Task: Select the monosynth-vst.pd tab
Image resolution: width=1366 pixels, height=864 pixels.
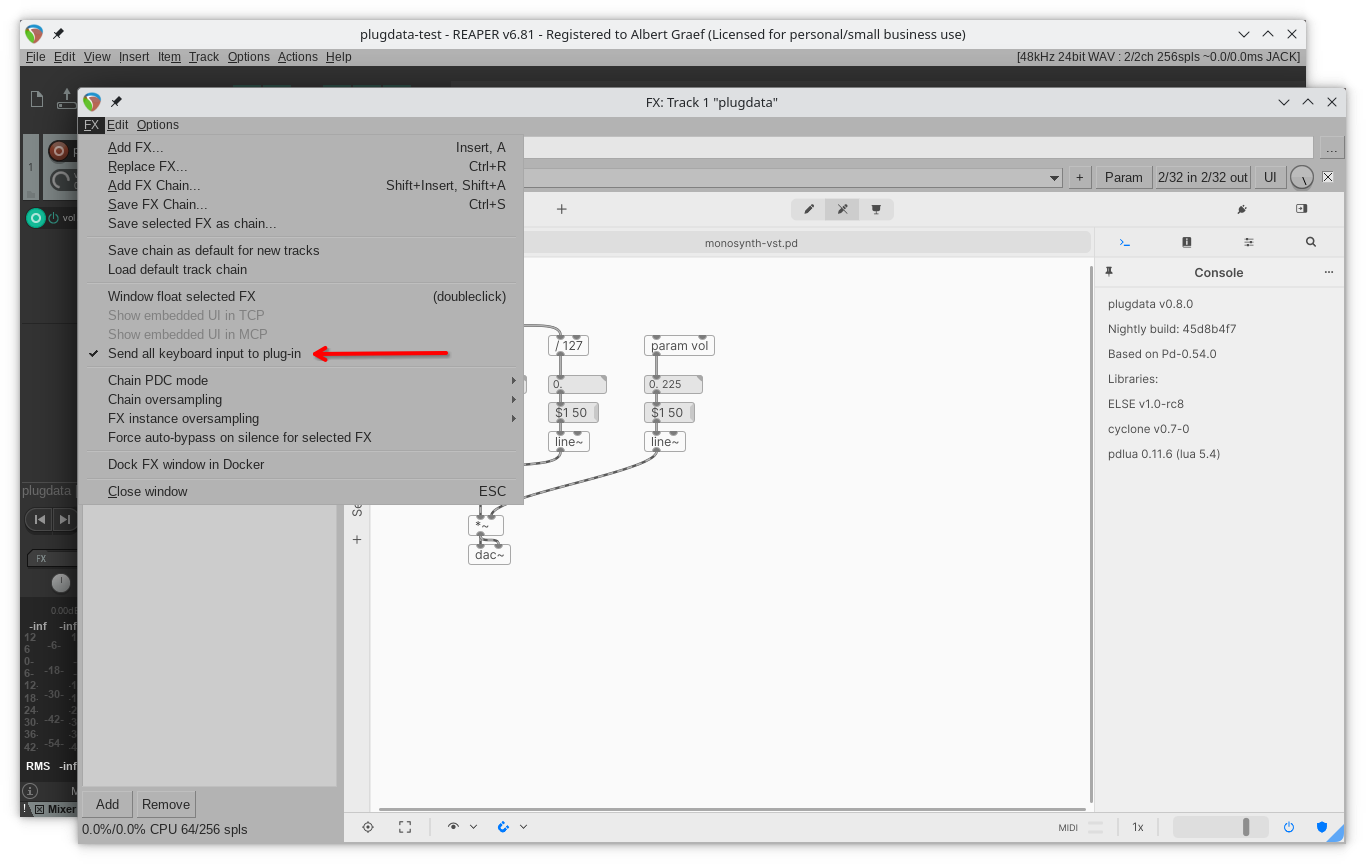Action: [751, 243]
